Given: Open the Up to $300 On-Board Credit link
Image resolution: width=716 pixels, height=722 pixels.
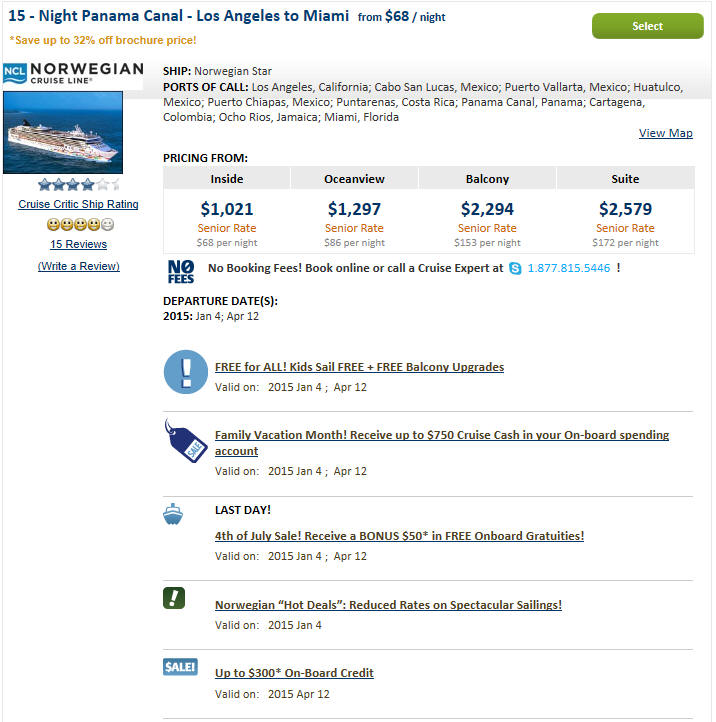Looking at the screenshot, I should [x=294, y=673].
